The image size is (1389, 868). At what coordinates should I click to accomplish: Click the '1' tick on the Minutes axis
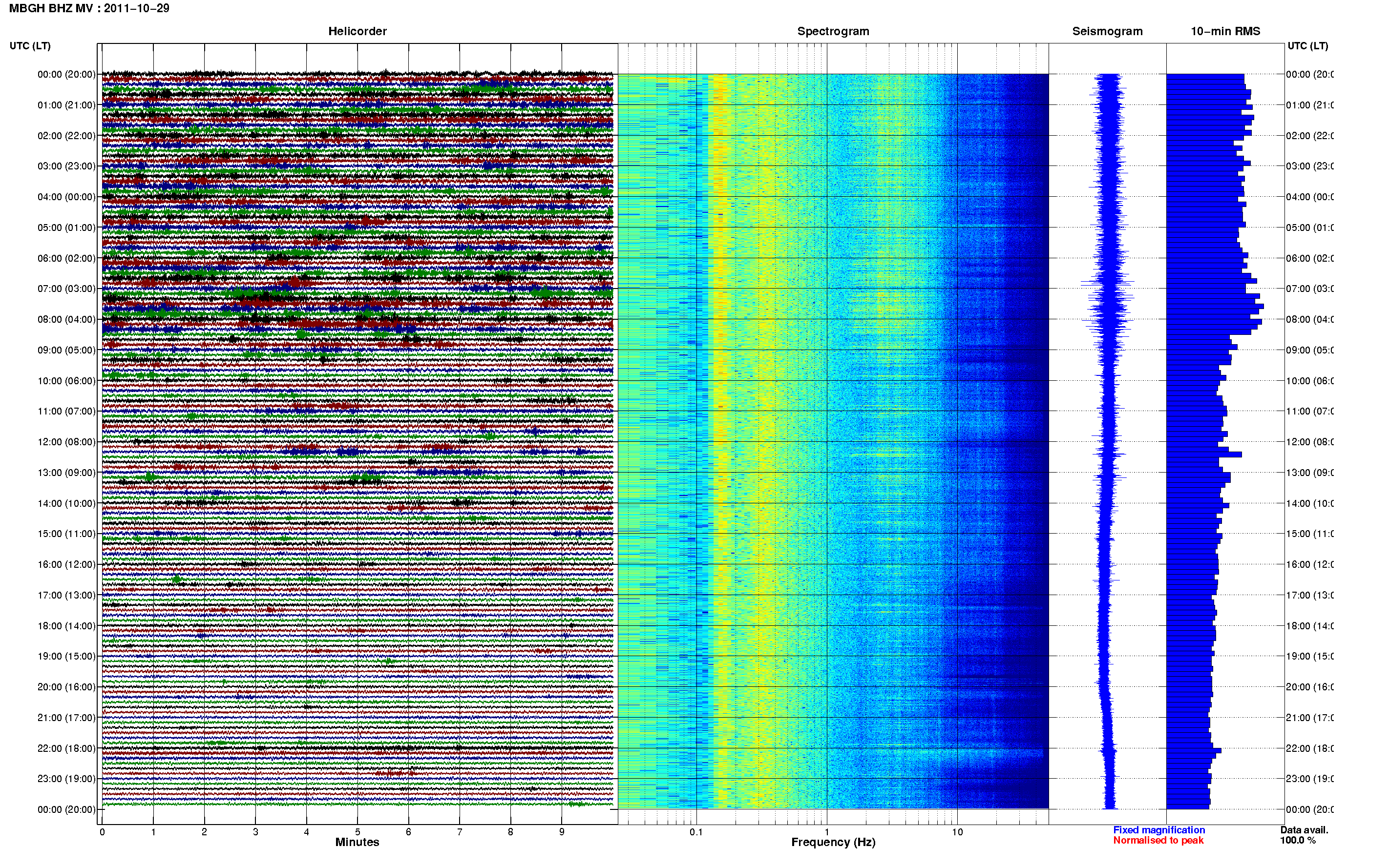[153, 832]
